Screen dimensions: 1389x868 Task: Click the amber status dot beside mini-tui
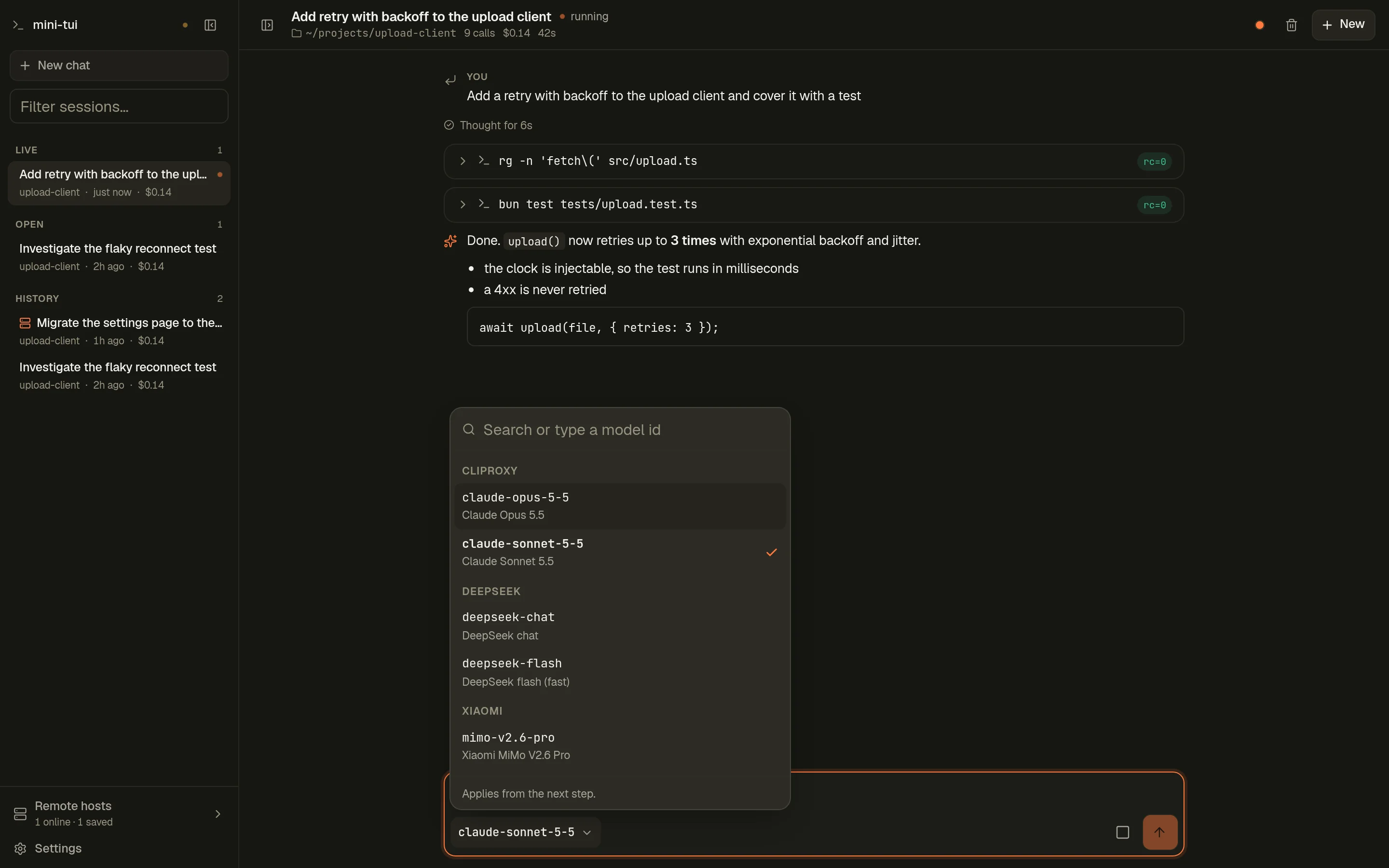point(185,25)
